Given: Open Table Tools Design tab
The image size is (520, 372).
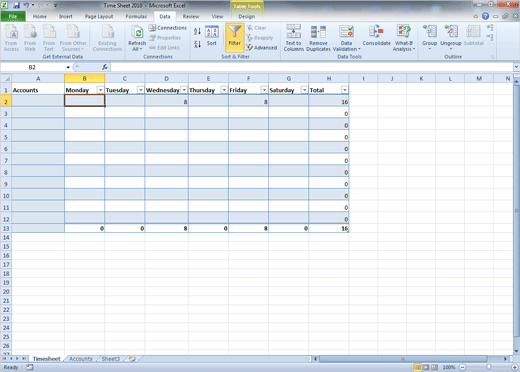Looking at the screenshot, I should click(x=247, y=16).
